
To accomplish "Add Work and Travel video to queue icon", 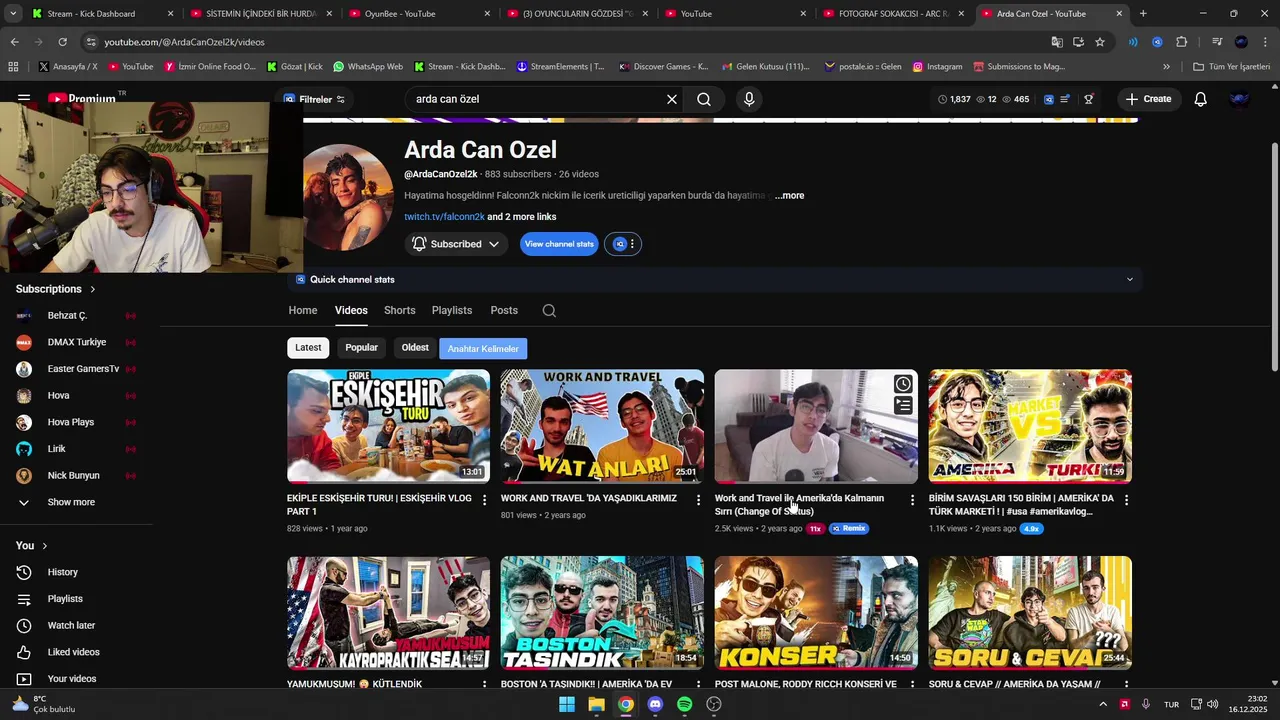I will pyautogui.click(x=903, y=405).
